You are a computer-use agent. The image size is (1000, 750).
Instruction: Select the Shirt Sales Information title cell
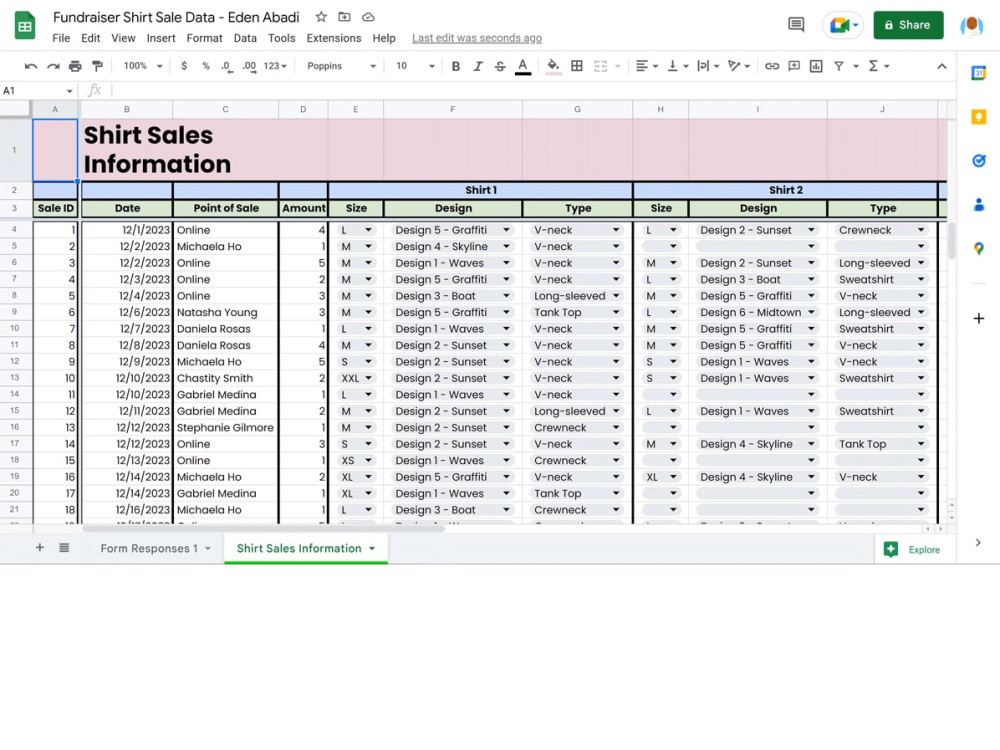point(127,150)
